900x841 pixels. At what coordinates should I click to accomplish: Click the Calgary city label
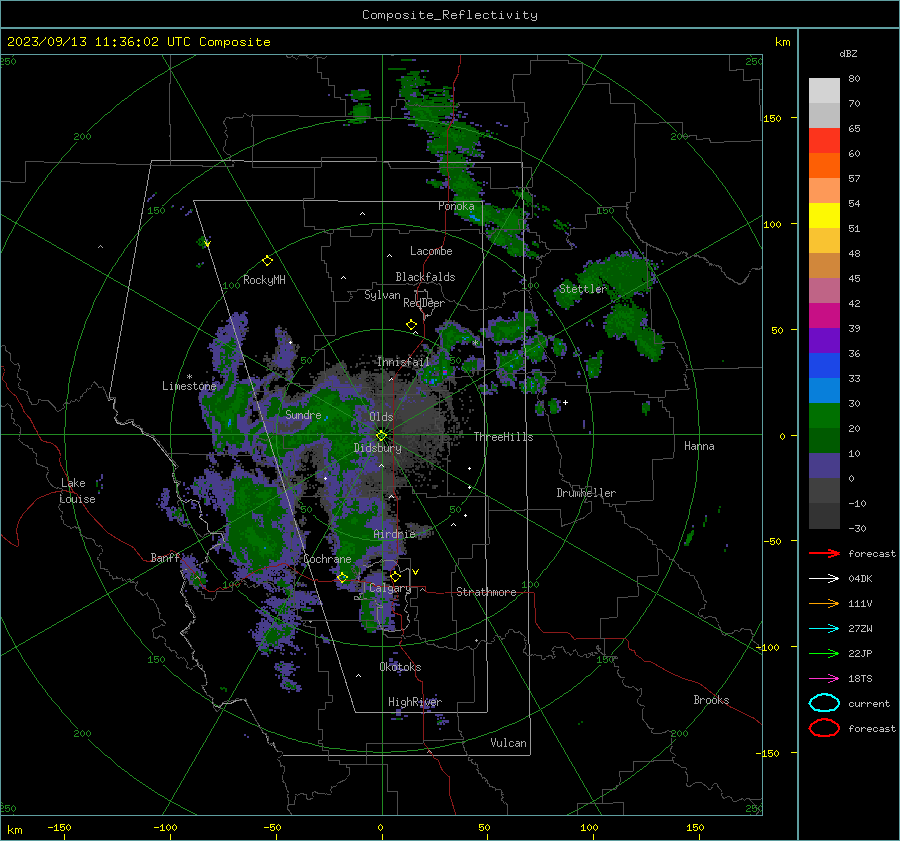click(390, 588)
